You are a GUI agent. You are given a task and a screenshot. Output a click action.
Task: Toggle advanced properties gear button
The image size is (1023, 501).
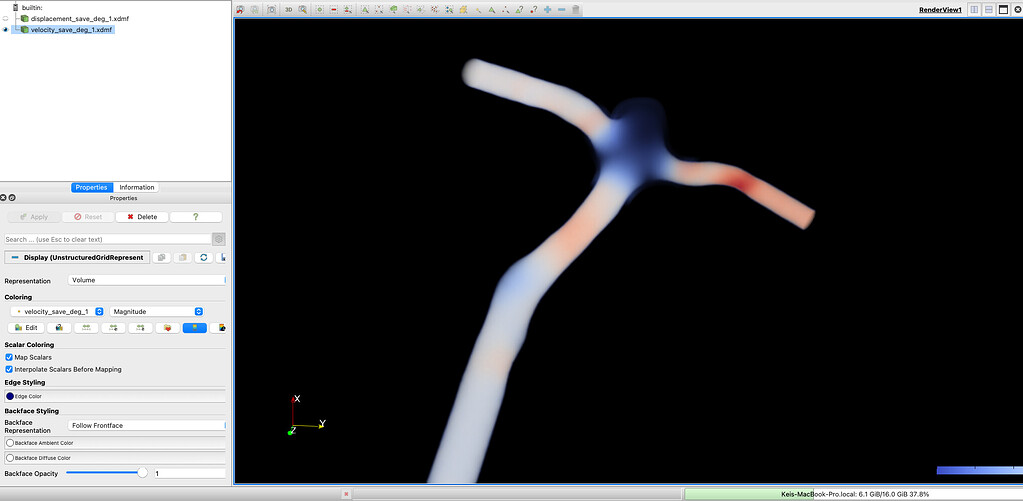pos(219,239)
